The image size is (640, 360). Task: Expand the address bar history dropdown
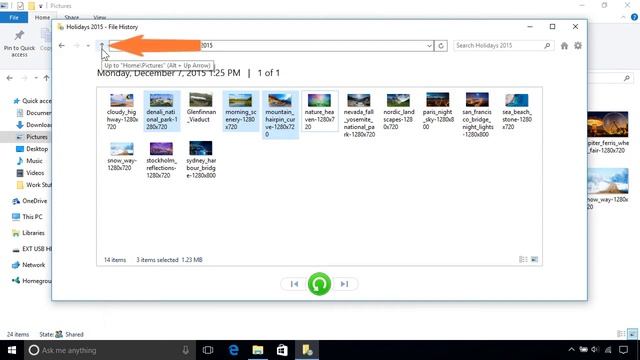(429, 46)
